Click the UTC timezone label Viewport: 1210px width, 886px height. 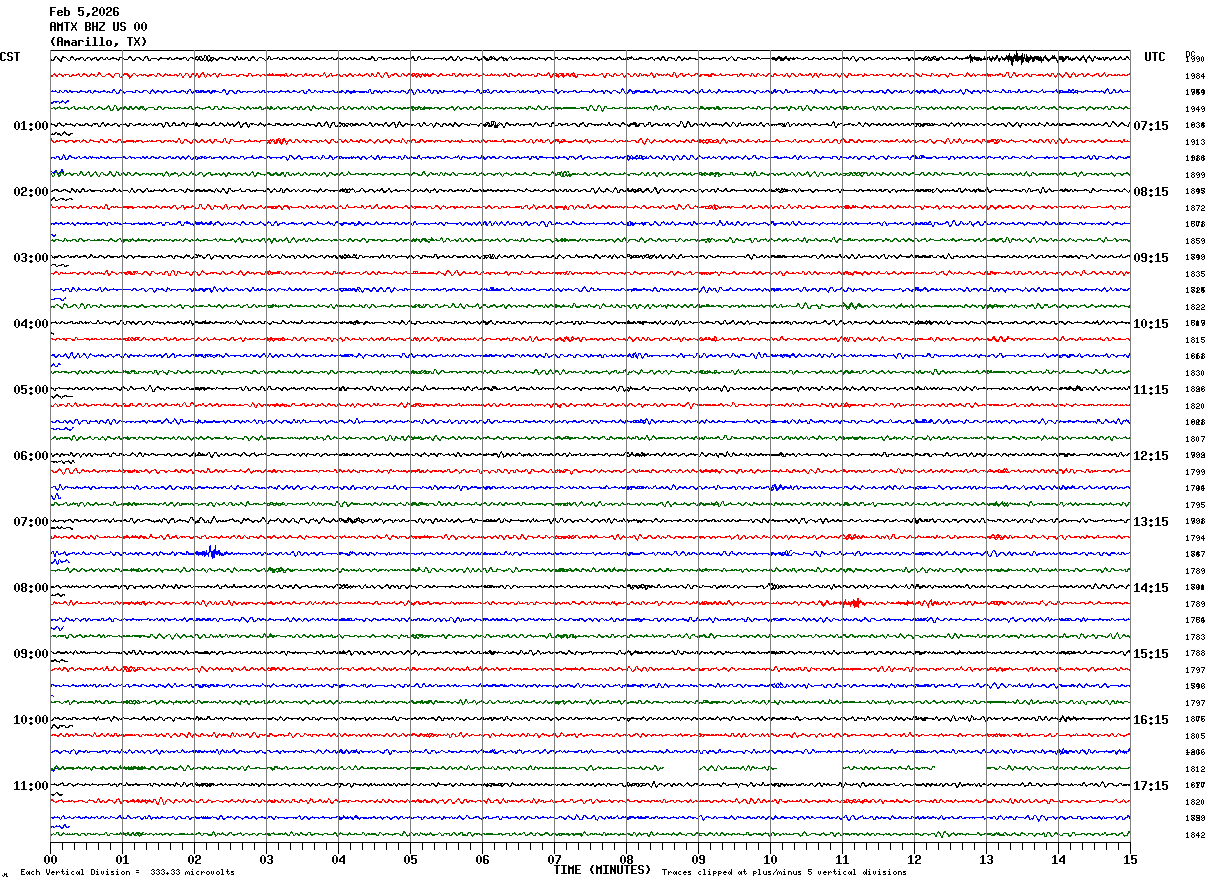(x=1155, y=57)
